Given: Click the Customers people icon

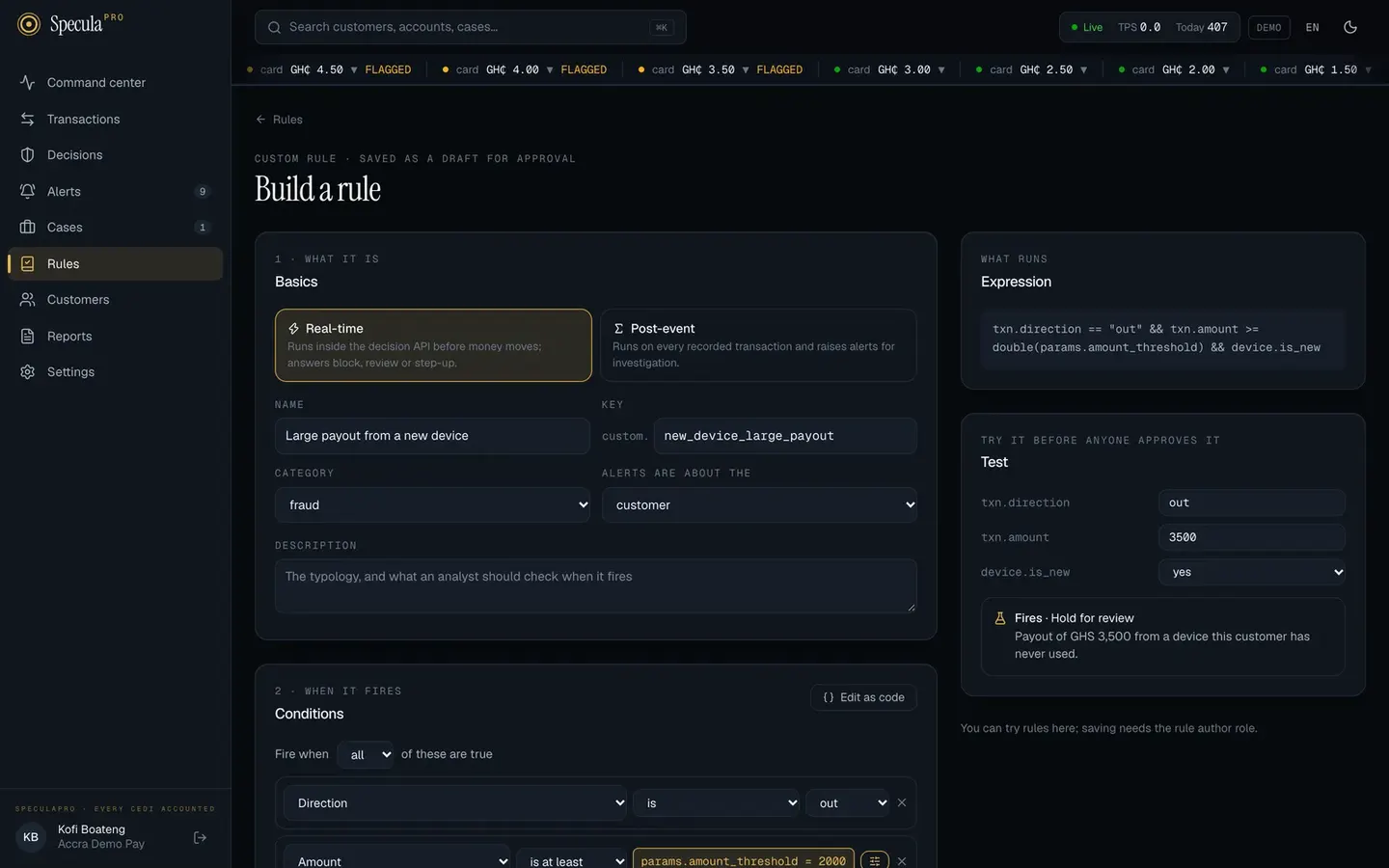Looking at the screenshot, I should coord(27,300).
